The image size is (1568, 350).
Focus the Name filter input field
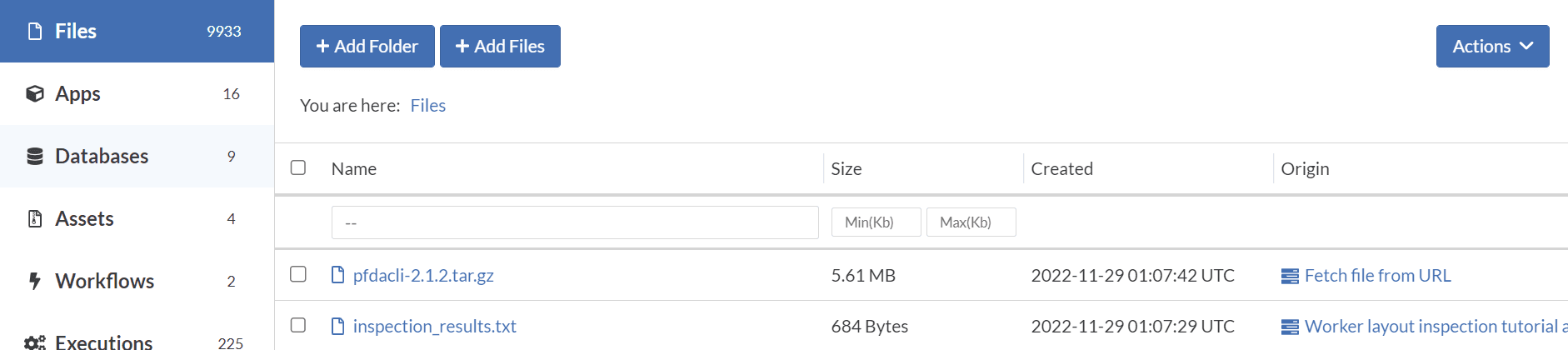[575, 222]
